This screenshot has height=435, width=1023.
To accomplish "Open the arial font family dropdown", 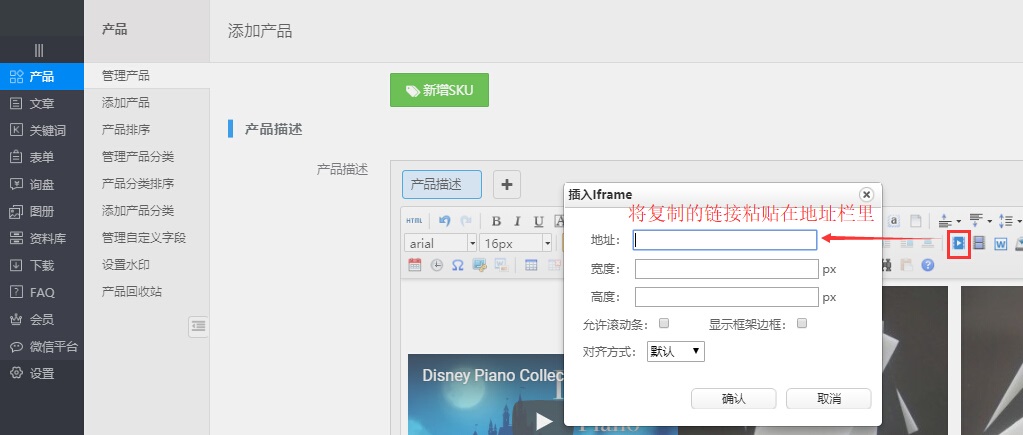I will pyautogui.click(x=440, y=243).
